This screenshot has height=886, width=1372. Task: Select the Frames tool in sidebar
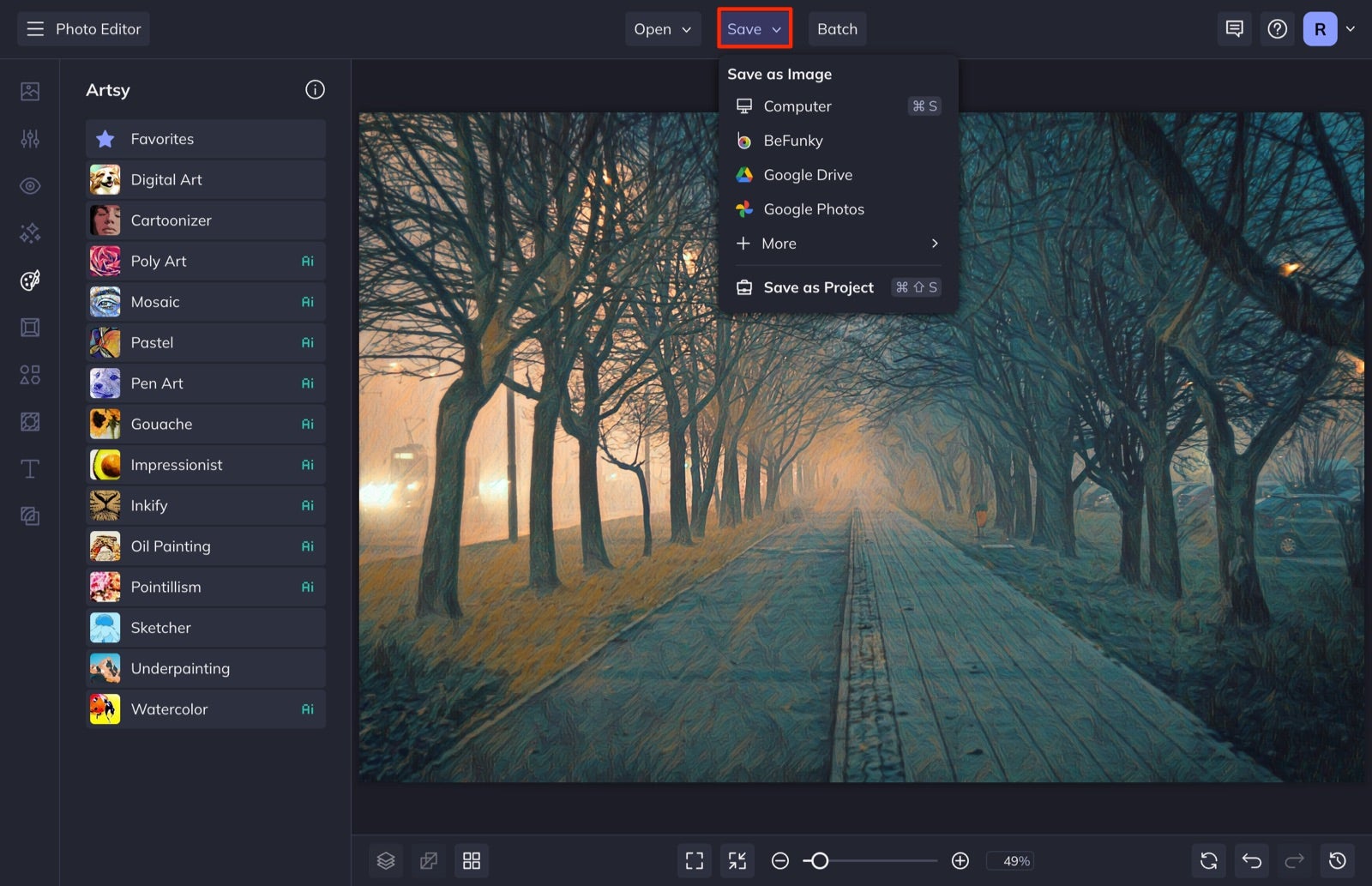(x=29, y=327)
